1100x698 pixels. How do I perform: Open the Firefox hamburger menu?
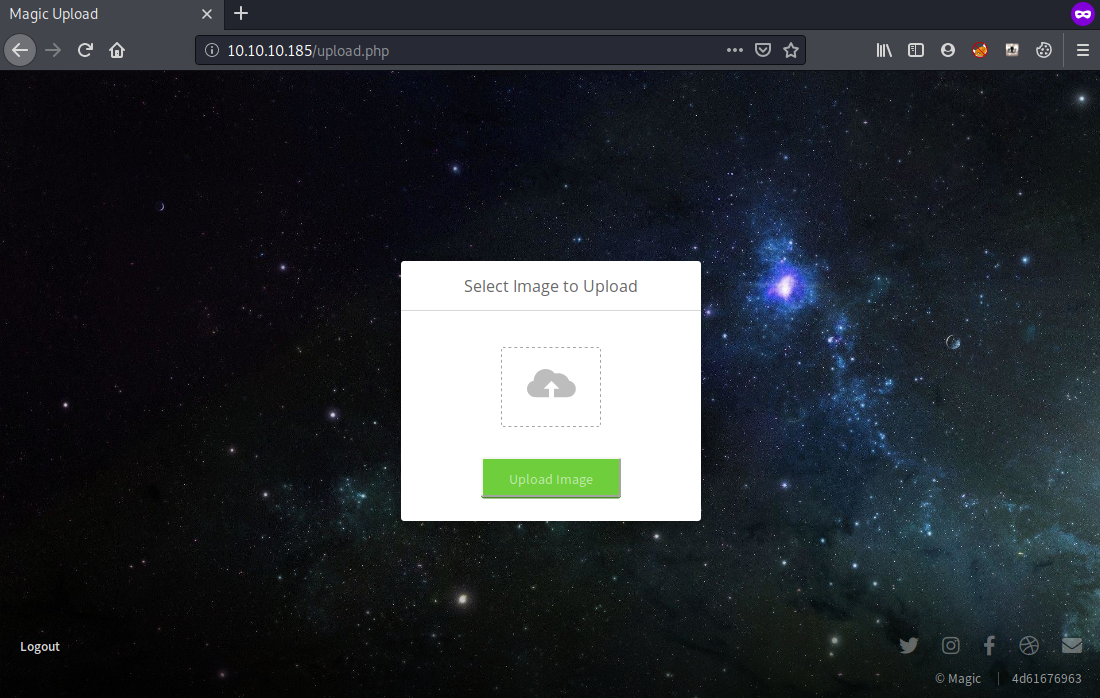[x=1083, y=50]
